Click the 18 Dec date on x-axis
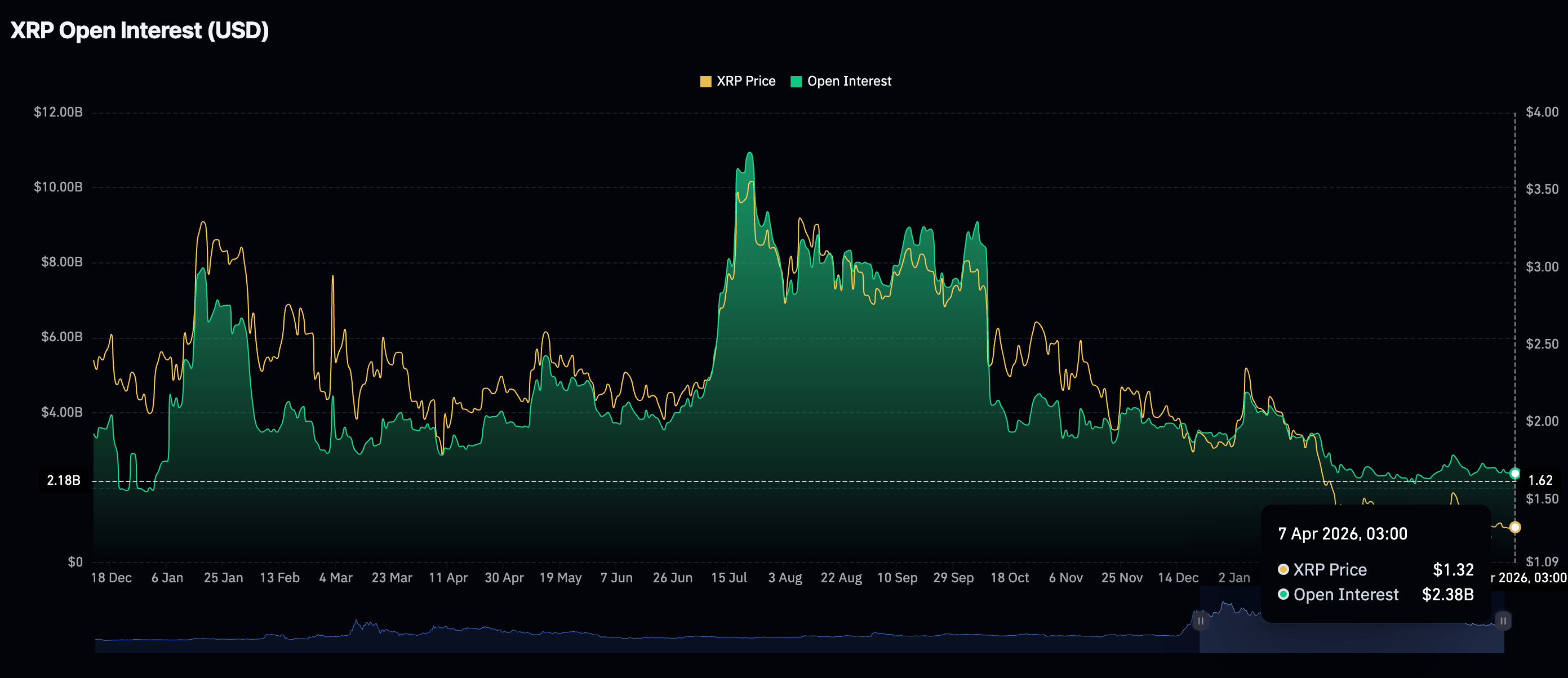The width and height of the screenshot is (1568, 678). [x=112, y=578]
